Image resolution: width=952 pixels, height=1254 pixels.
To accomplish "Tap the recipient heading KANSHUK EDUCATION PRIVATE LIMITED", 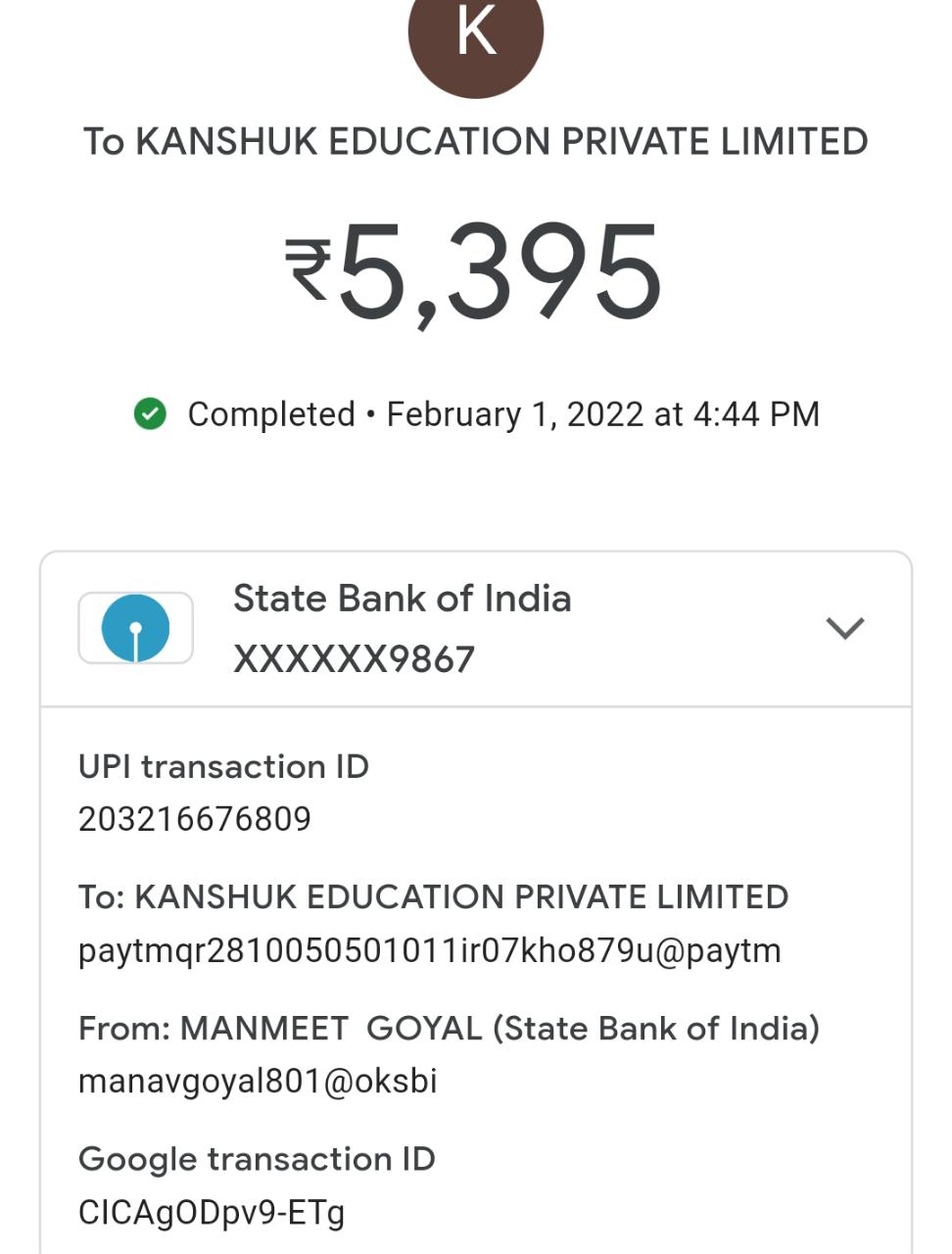I will pyautogui.click(x=476, y=142).
